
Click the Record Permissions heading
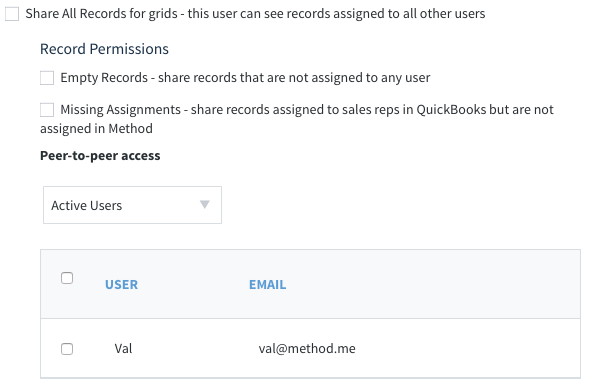tap(104, 49)
